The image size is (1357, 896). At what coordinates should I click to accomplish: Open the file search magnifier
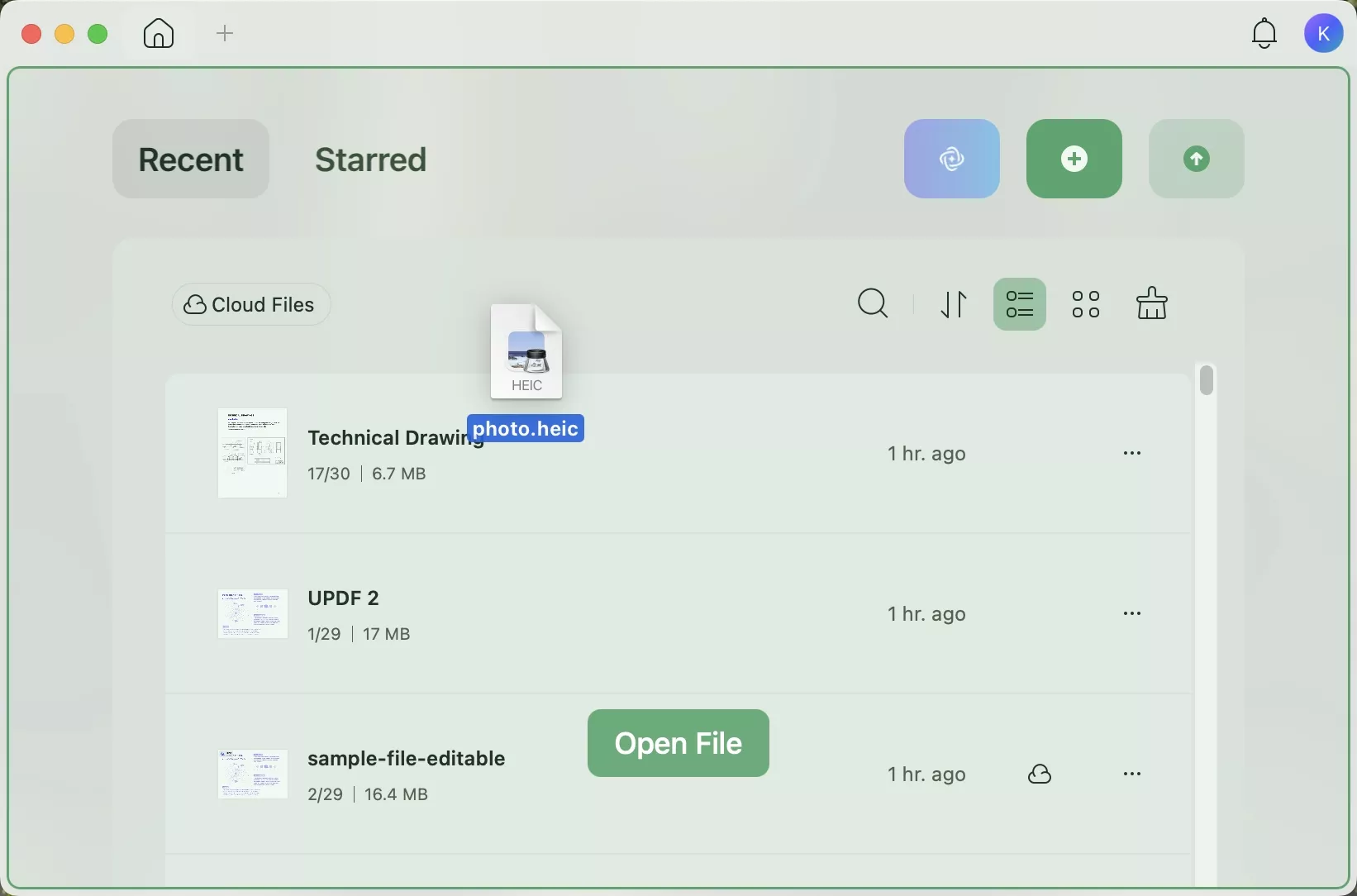(873, 304)
